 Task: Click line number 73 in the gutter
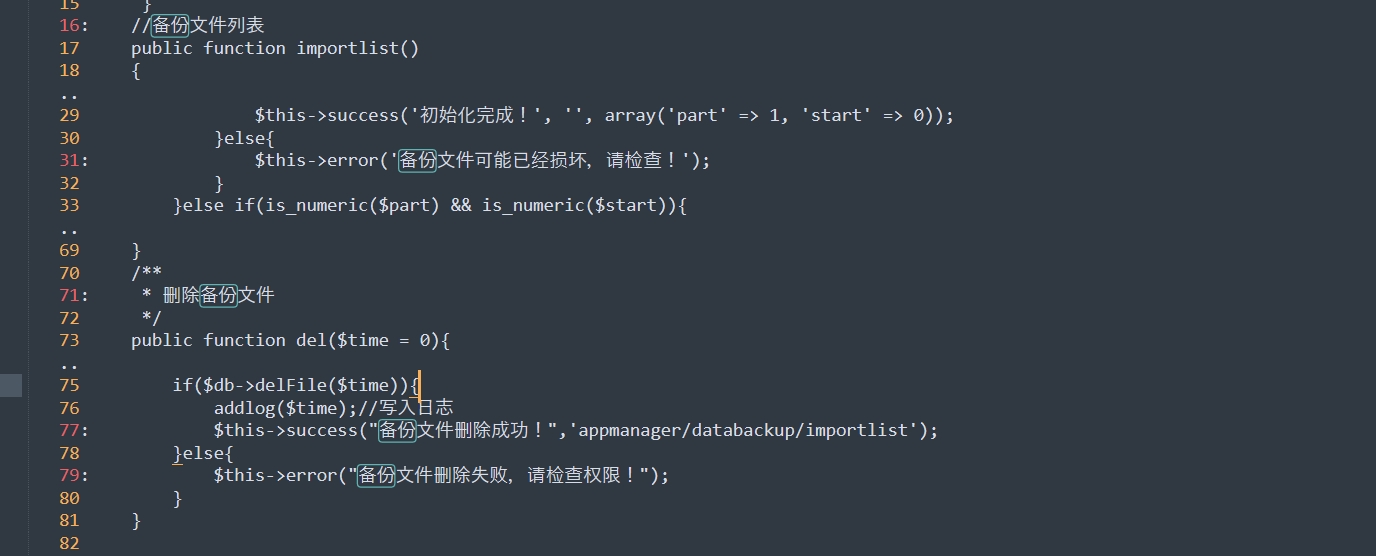[69, 340]
